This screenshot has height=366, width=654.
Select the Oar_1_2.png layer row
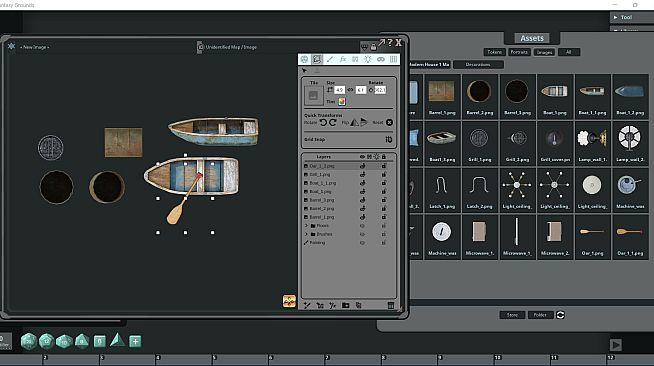click(x=348, y=166)
